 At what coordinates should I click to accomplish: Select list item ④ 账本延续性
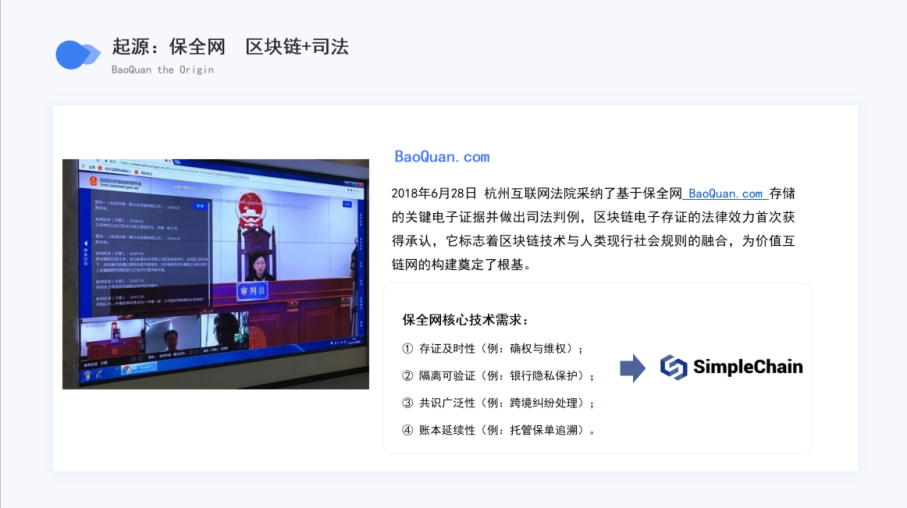[x=498, y=430]
